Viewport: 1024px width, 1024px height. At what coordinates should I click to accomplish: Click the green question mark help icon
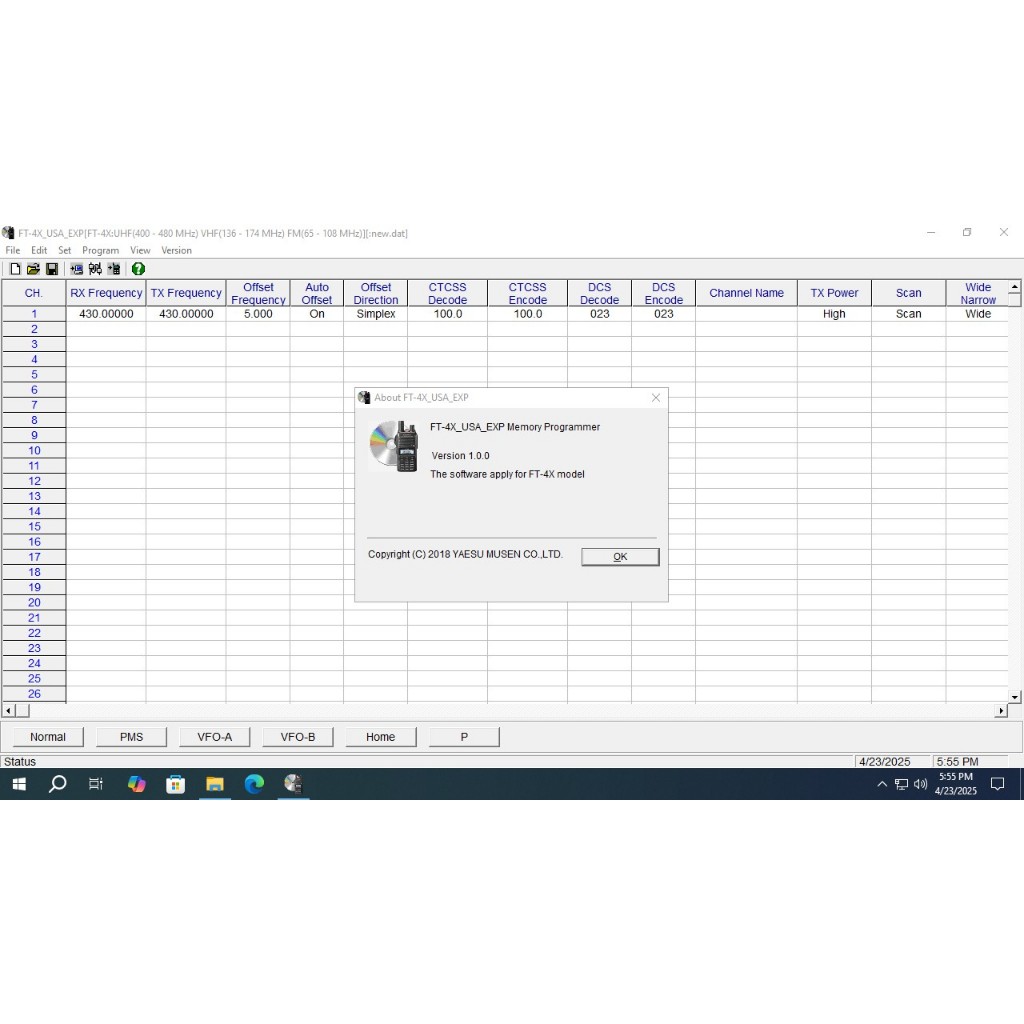click(138, 269)
